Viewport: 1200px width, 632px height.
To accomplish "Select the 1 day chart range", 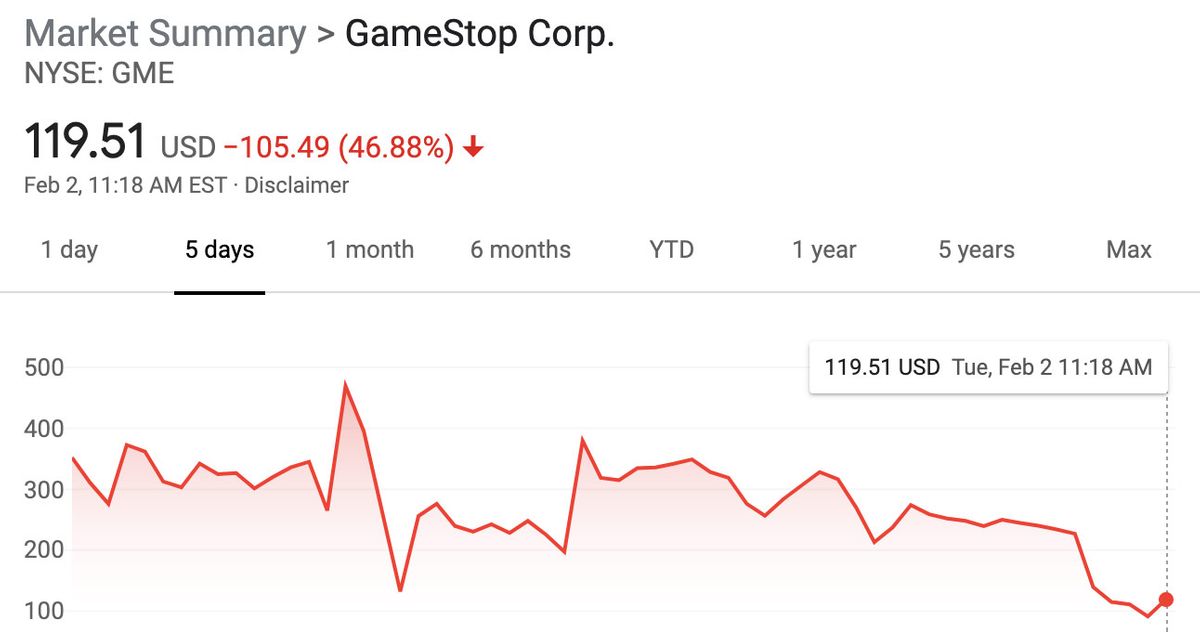I will click(68, 250).
